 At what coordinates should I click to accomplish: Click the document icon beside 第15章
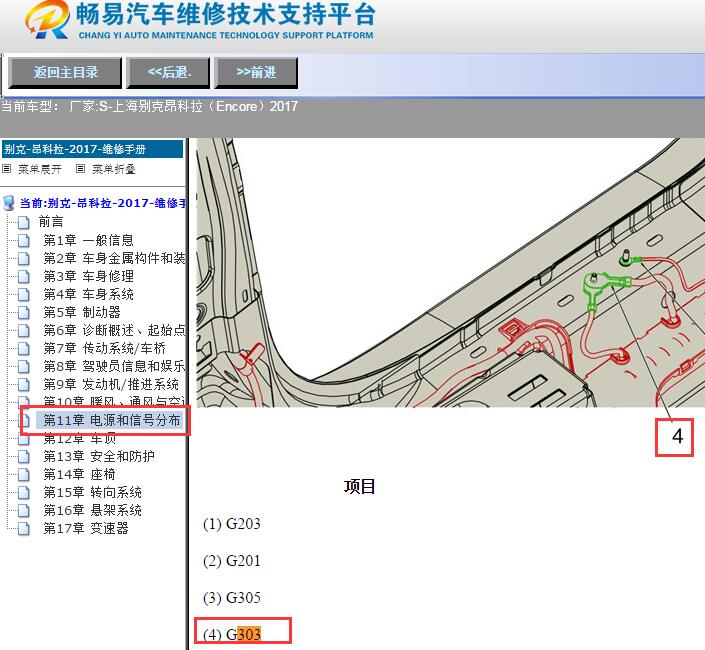click(x=24, y=492)
